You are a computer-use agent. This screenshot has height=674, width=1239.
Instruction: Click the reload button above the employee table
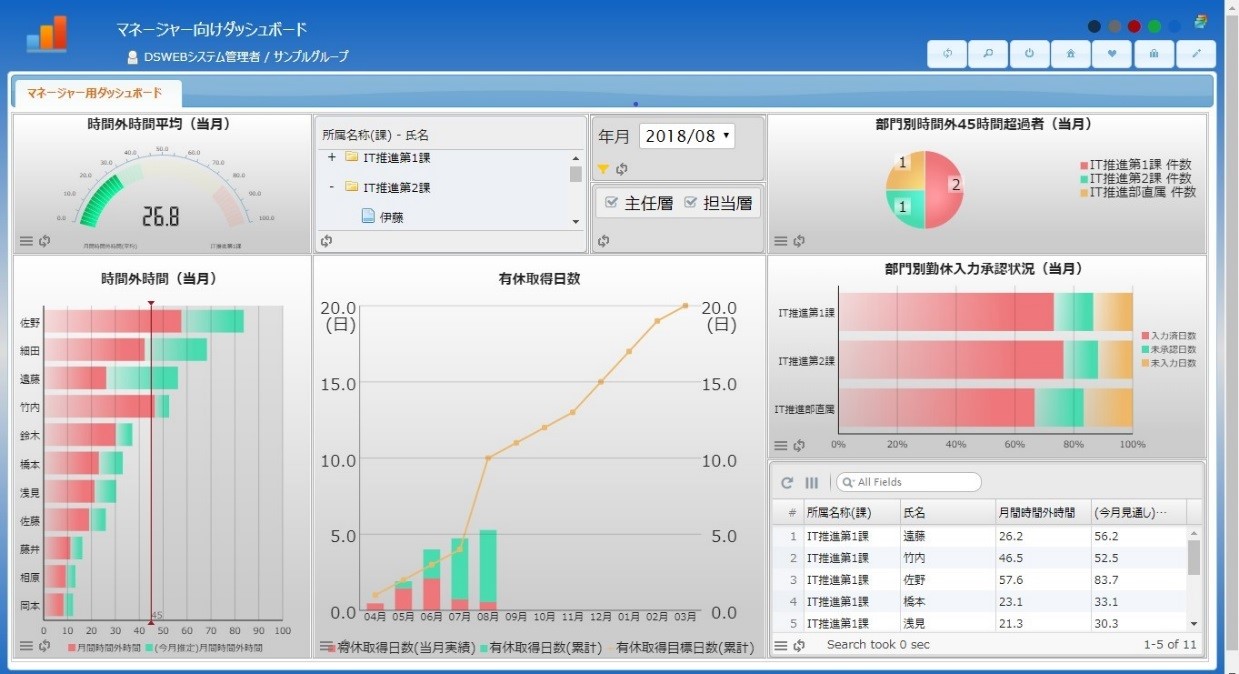tap(786, 482)
